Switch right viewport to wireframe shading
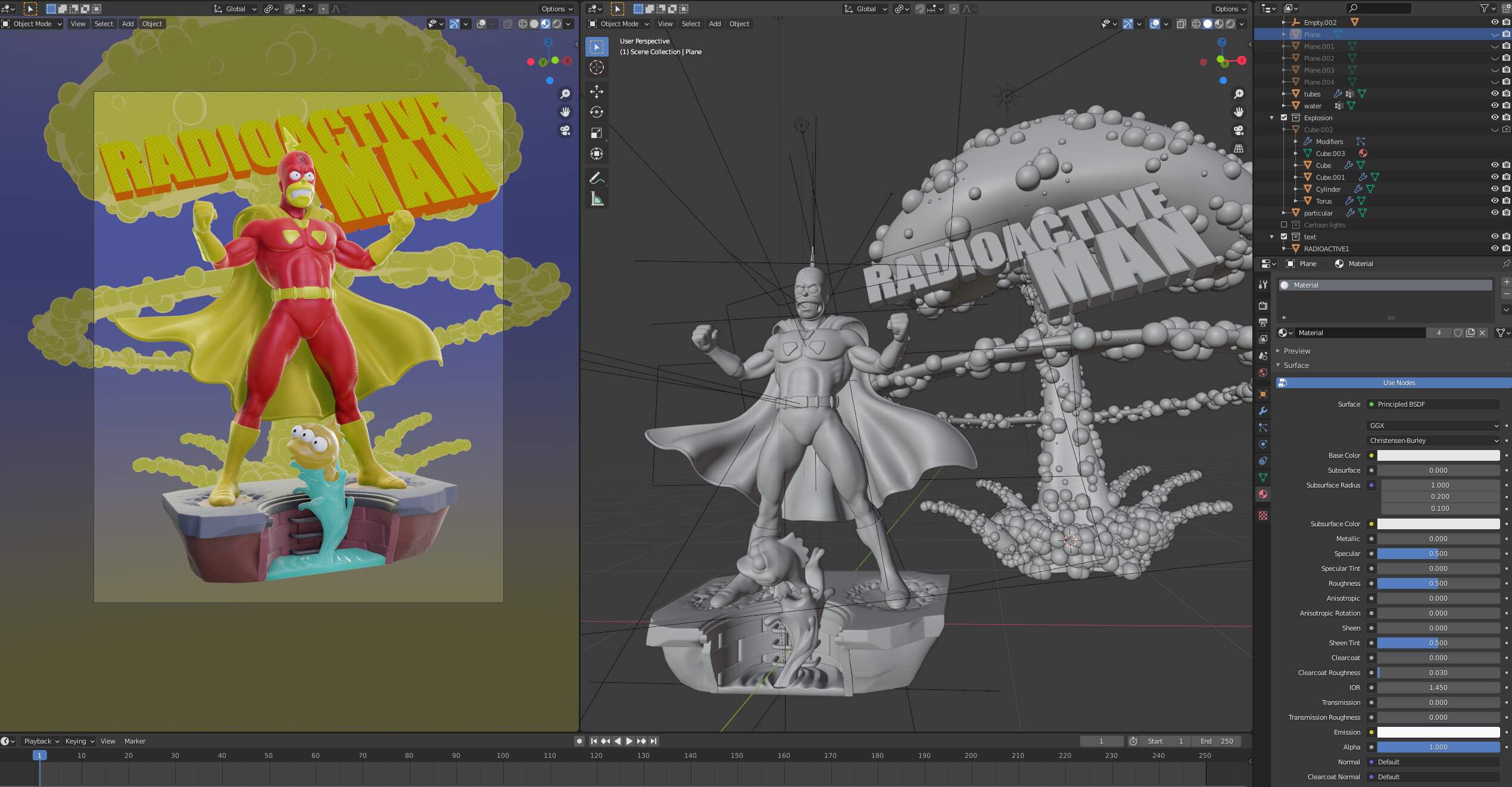Screen dimensions: 1512x787 click(1196, 24)
